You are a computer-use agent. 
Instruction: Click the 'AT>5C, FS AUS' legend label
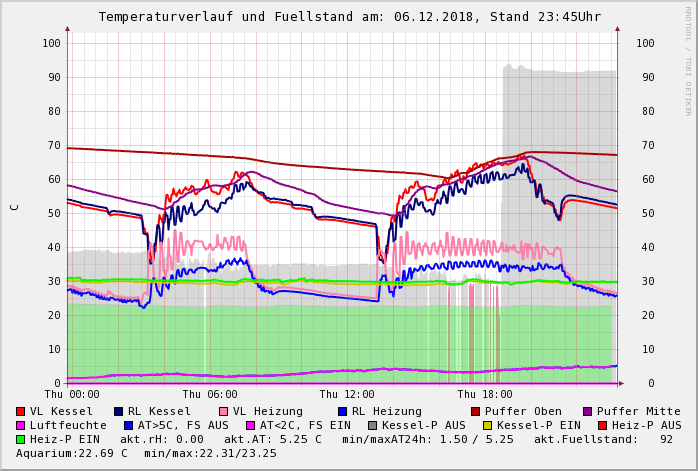(183, 425)
